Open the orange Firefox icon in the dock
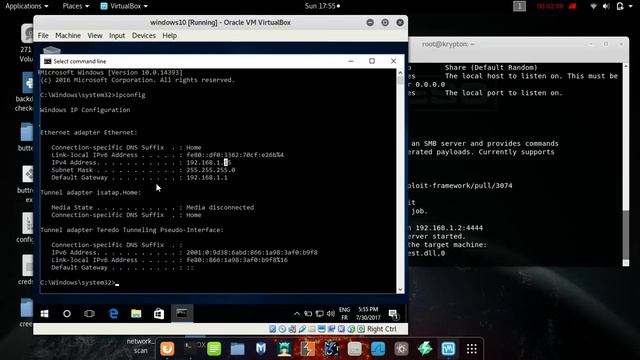The image size is (640, 360). click(167, 349)
